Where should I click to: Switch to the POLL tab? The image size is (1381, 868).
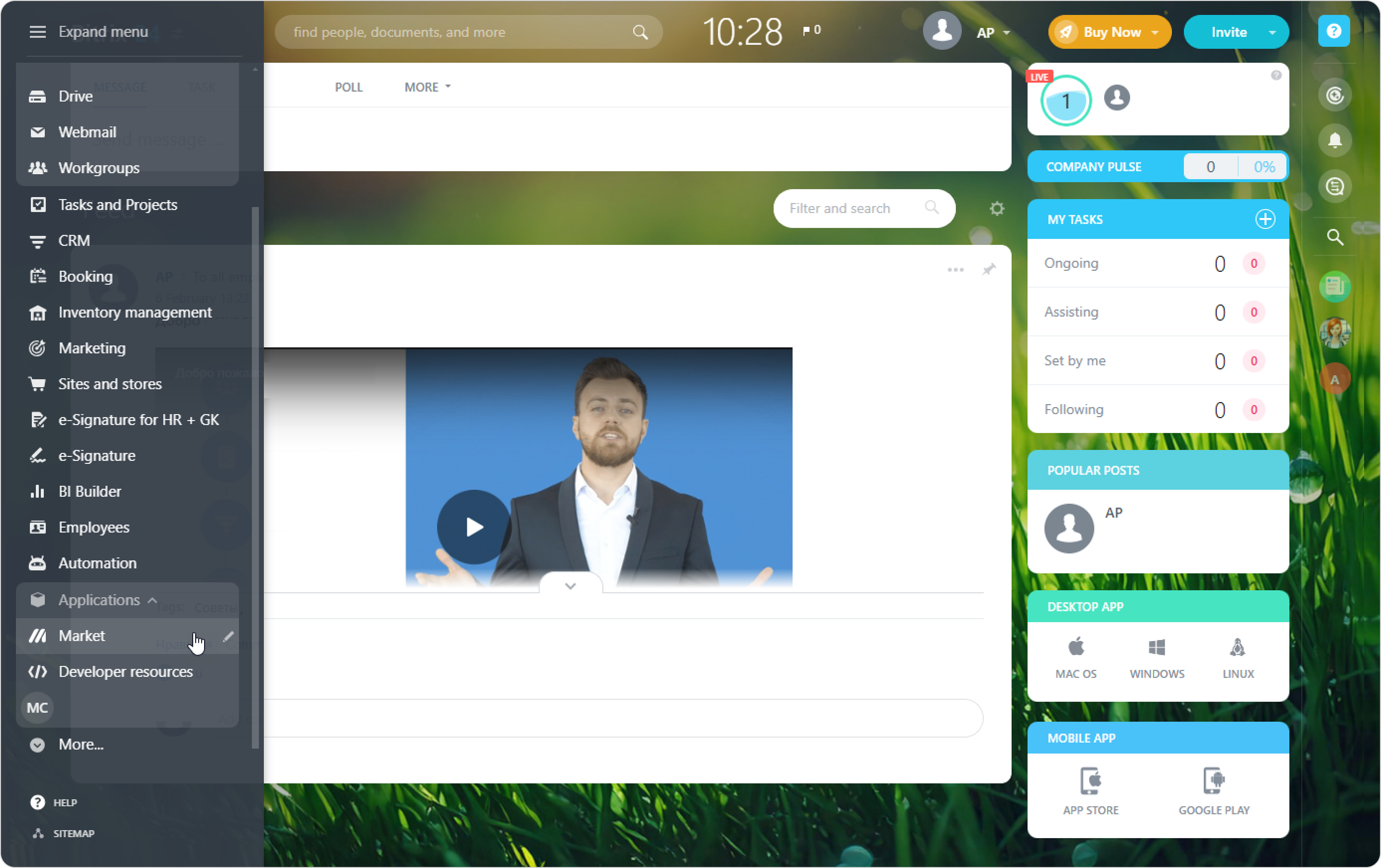(348, 87)
